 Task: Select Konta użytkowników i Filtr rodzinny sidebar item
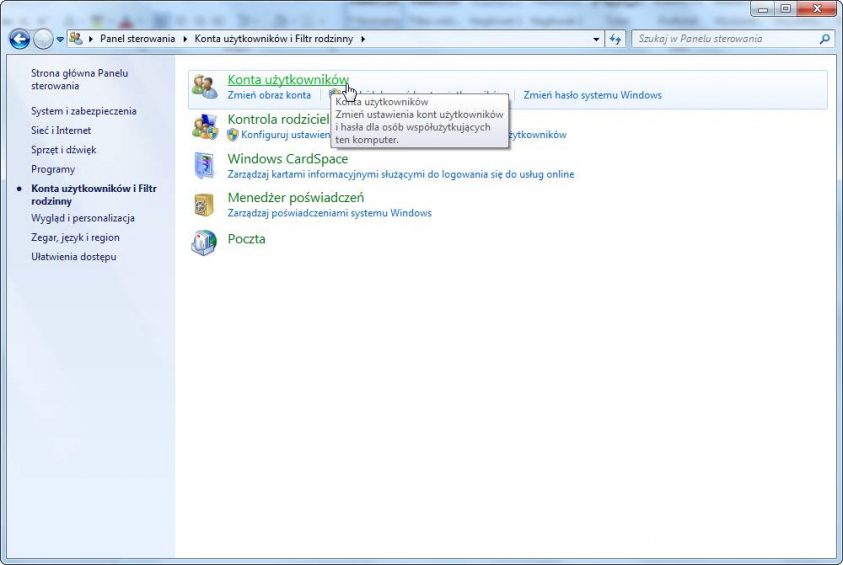tap(94, 195)
